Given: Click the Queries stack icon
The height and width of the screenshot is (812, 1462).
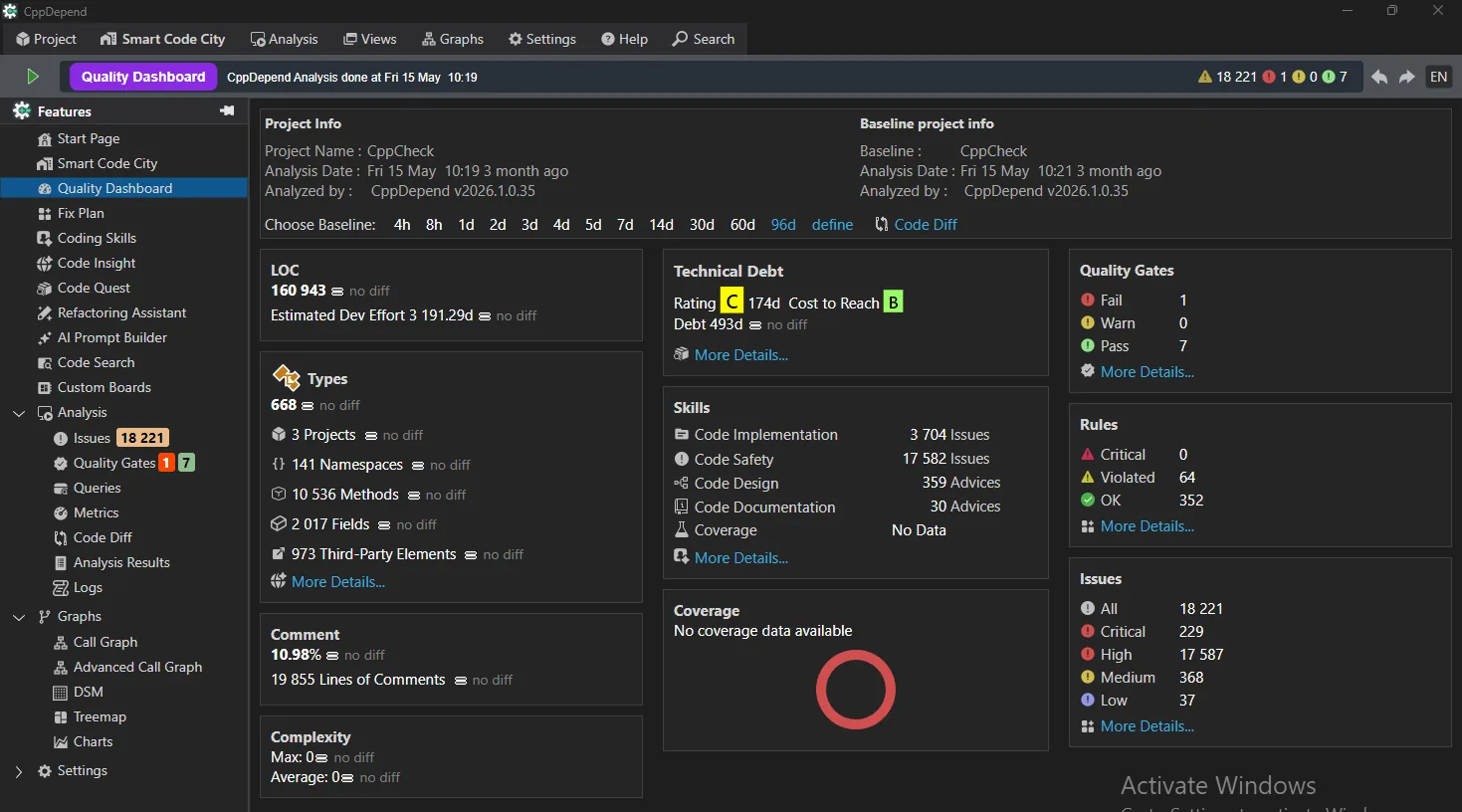Looking at the screenshot, I should 61,489.
